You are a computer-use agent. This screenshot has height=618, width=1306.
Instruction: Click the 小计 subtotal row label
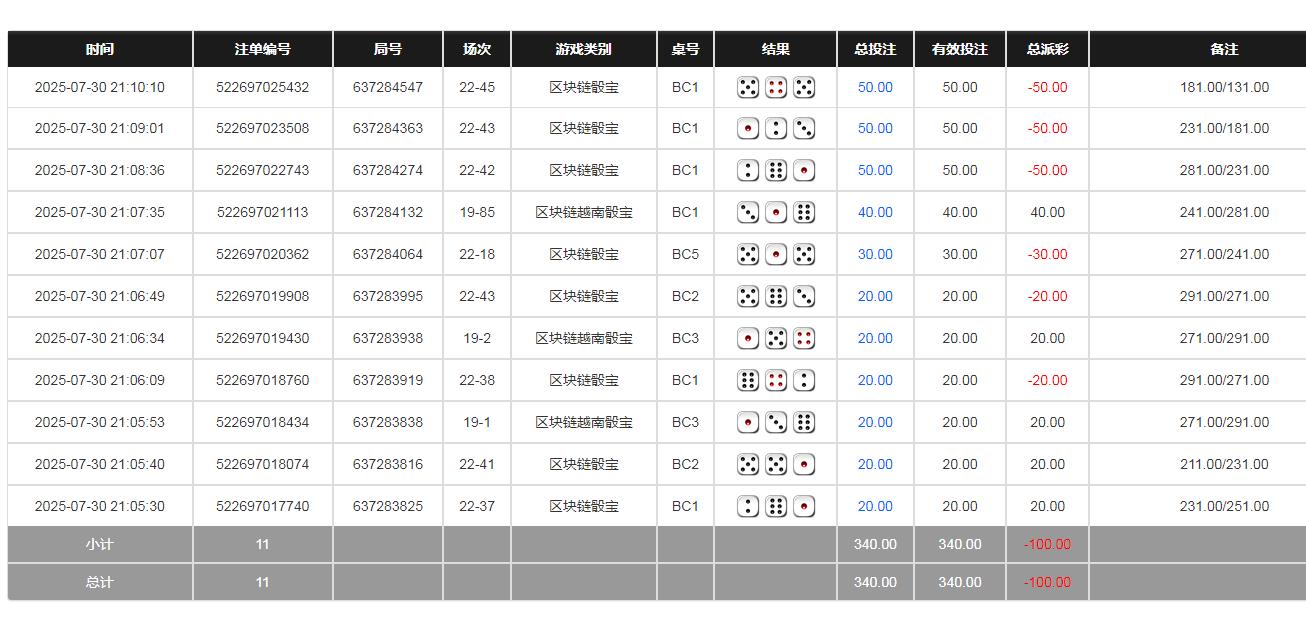[100, 544]
